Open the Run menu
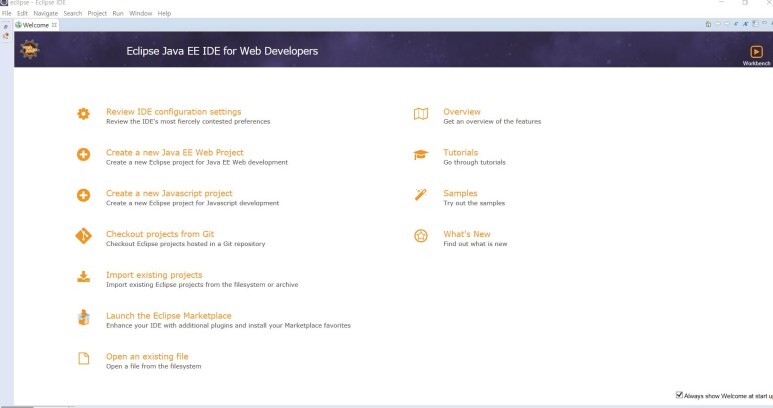The height and width of the screenshot is (408, 773). coord(118,13)
